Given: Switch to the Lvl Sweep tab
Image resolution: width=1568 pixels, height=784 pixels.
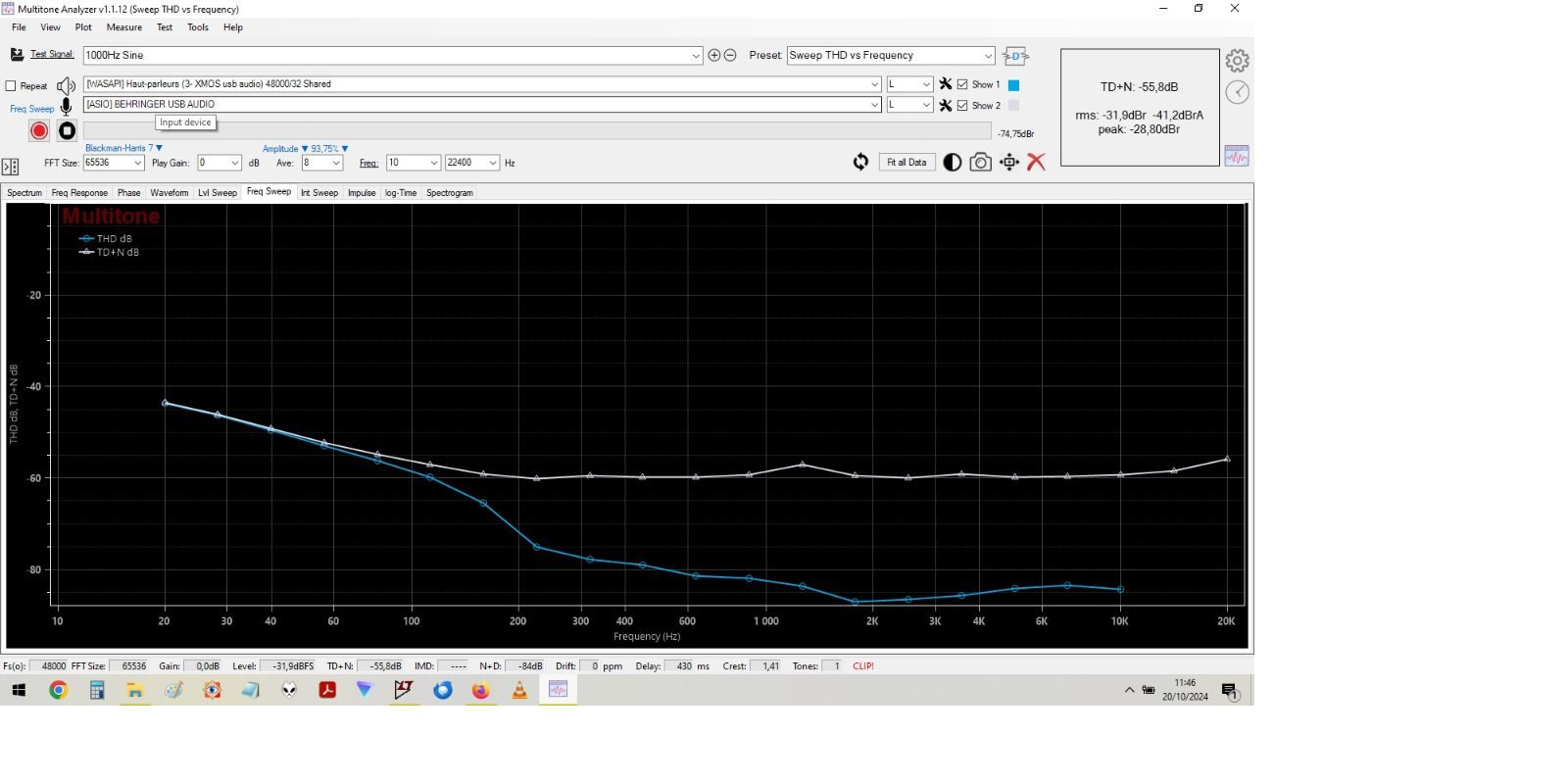Looking at the screenshot, I should (x=218, y=193).
